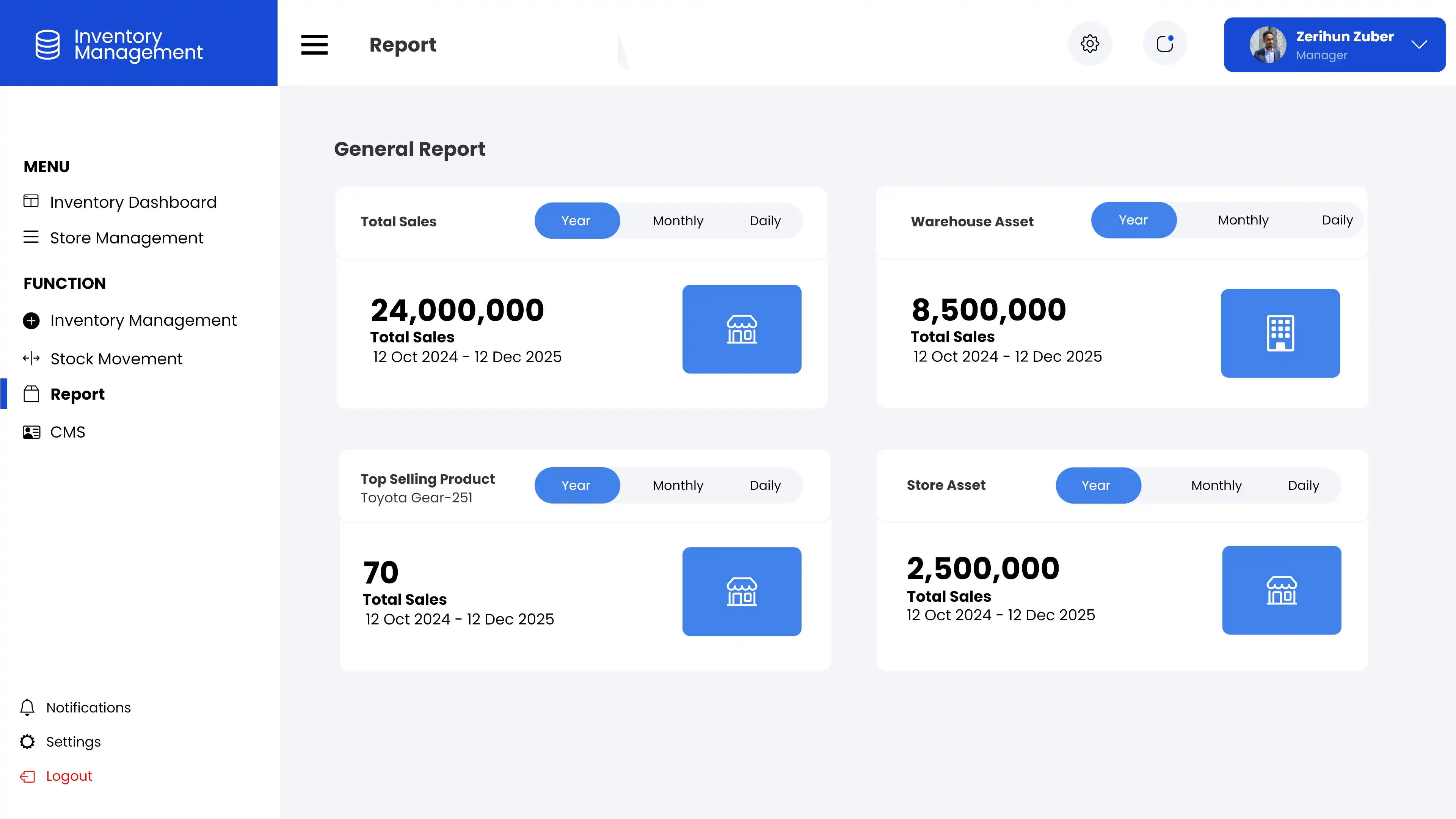Switch Total Sales to Monthly view
Screen dimensions: 1456x819
[x=678, y=220]
